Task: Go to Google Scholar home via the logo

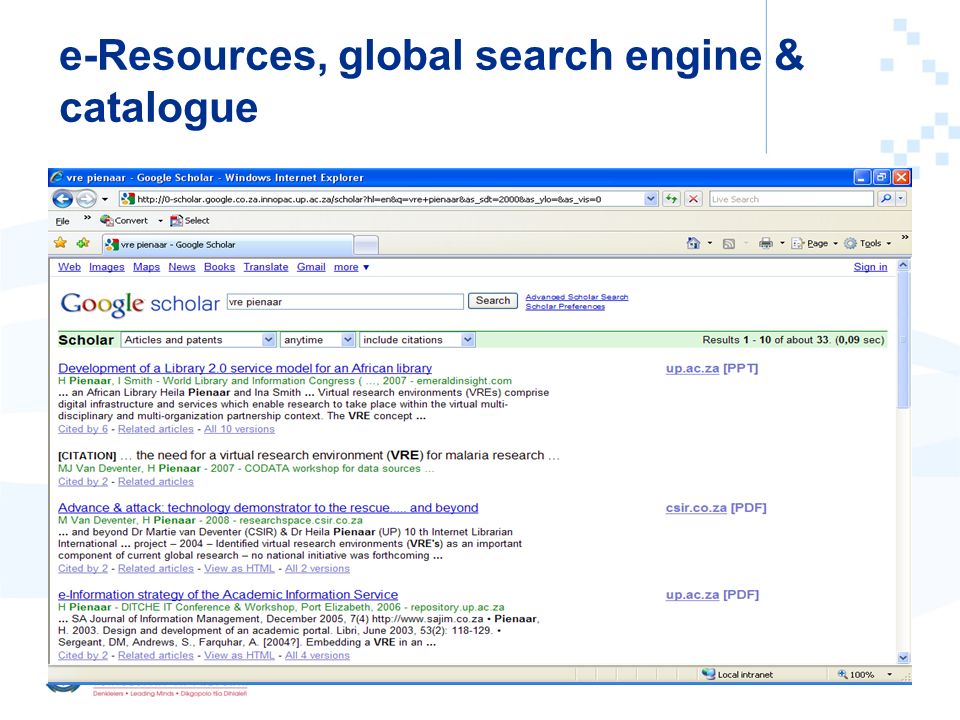Action: [140, 303]
